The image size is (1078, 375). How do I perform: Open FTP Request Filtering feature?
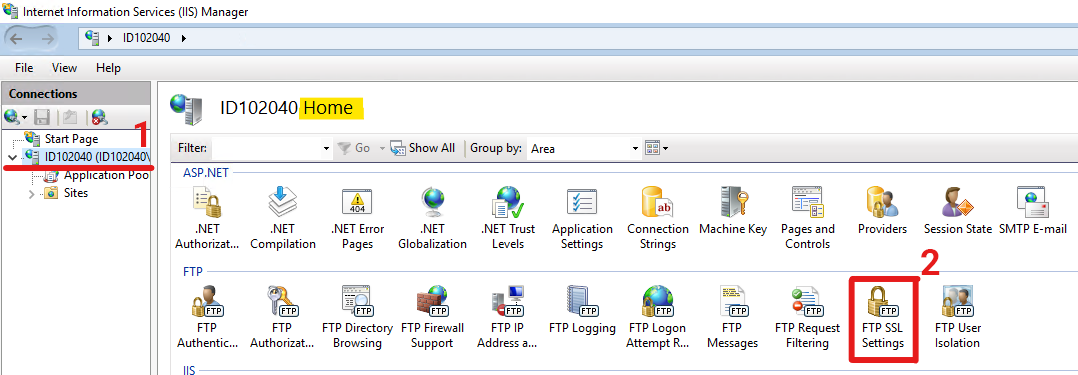point(808,317)
